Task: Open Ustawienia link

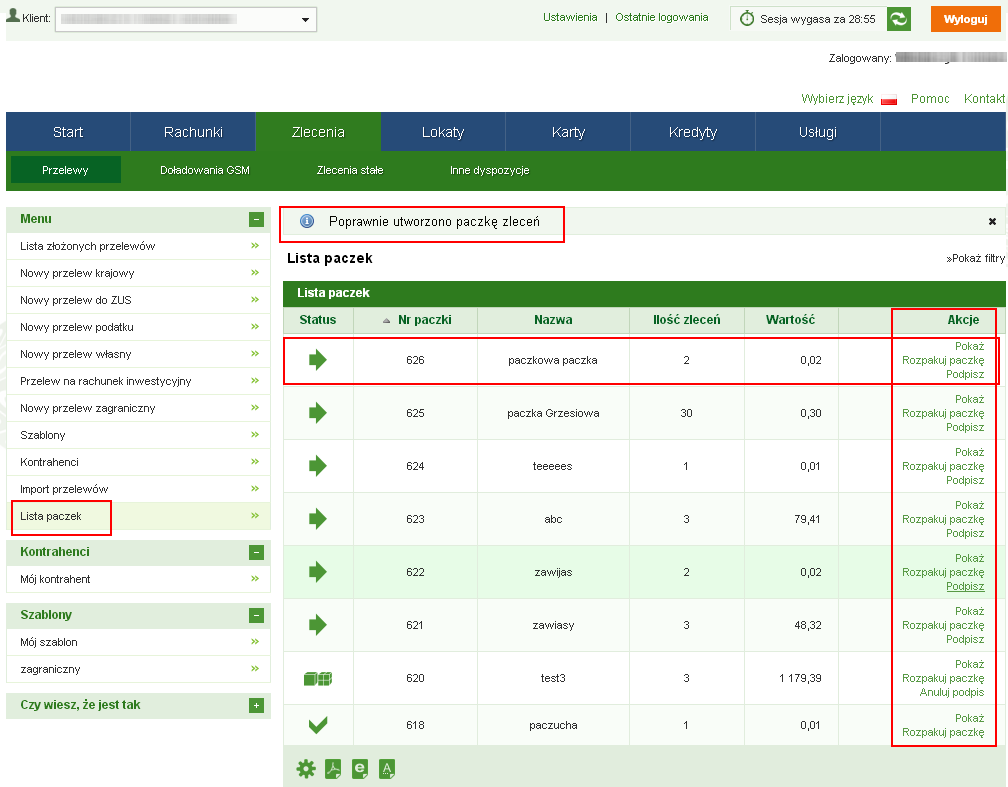Action: point(570,17)
